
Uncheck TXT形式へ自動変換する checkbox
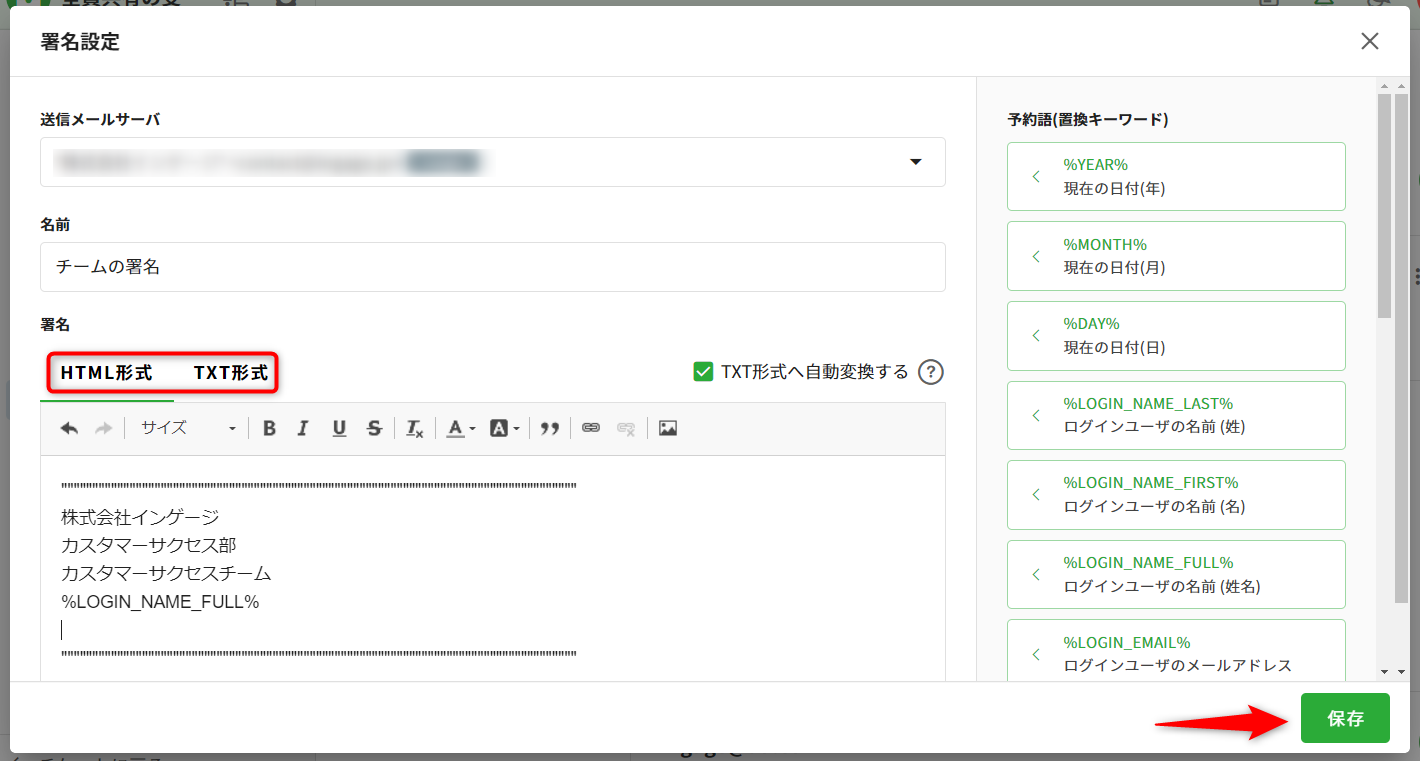(703, 372)
